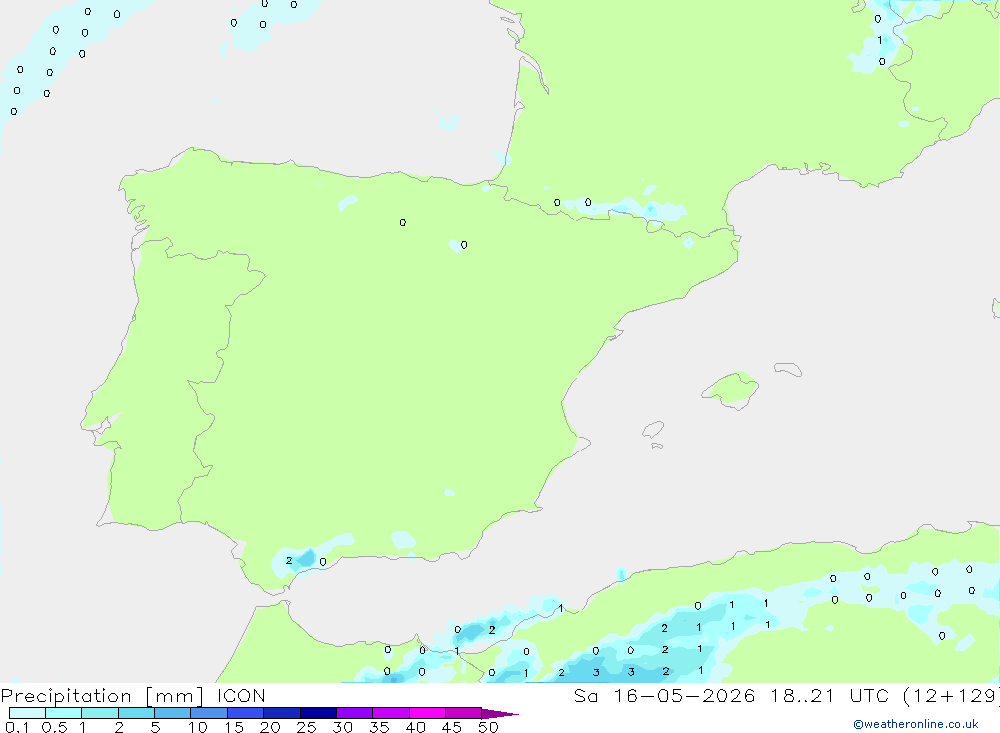Click the '25' legend scale label
Image resolution: width=1000 pixels, height=733 pixels.
point(306,727)
